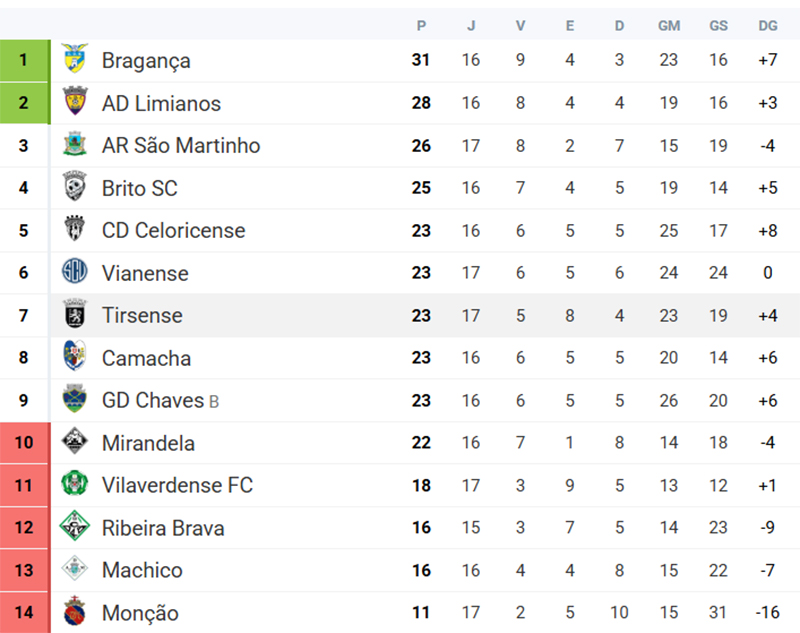Click the GD Chaves B crest
The height and width of the screenshot is (633, 800).
pyautogui.click(x=74, y=400)
